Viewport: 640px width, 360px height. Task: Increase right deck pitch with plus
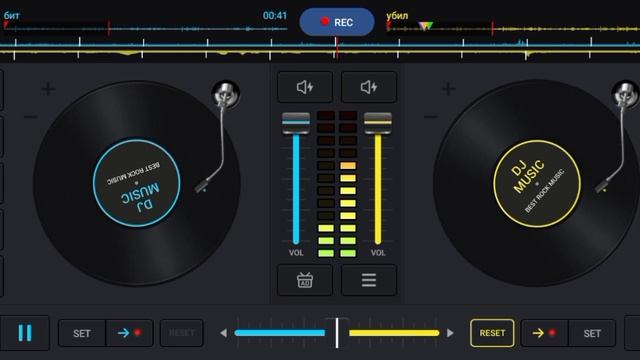point(448,89)
